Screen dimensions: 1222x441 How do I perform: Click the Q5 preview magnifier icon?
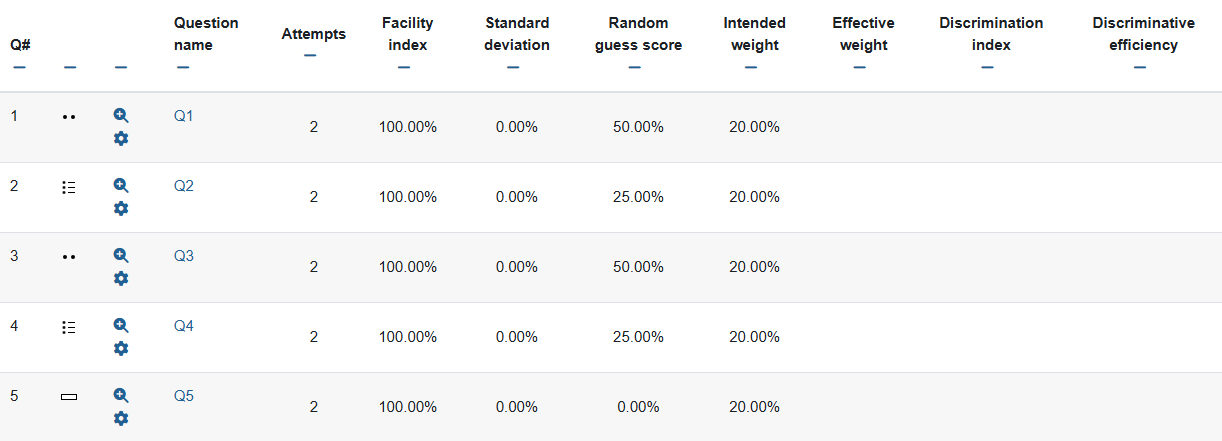tap(121, 396)
